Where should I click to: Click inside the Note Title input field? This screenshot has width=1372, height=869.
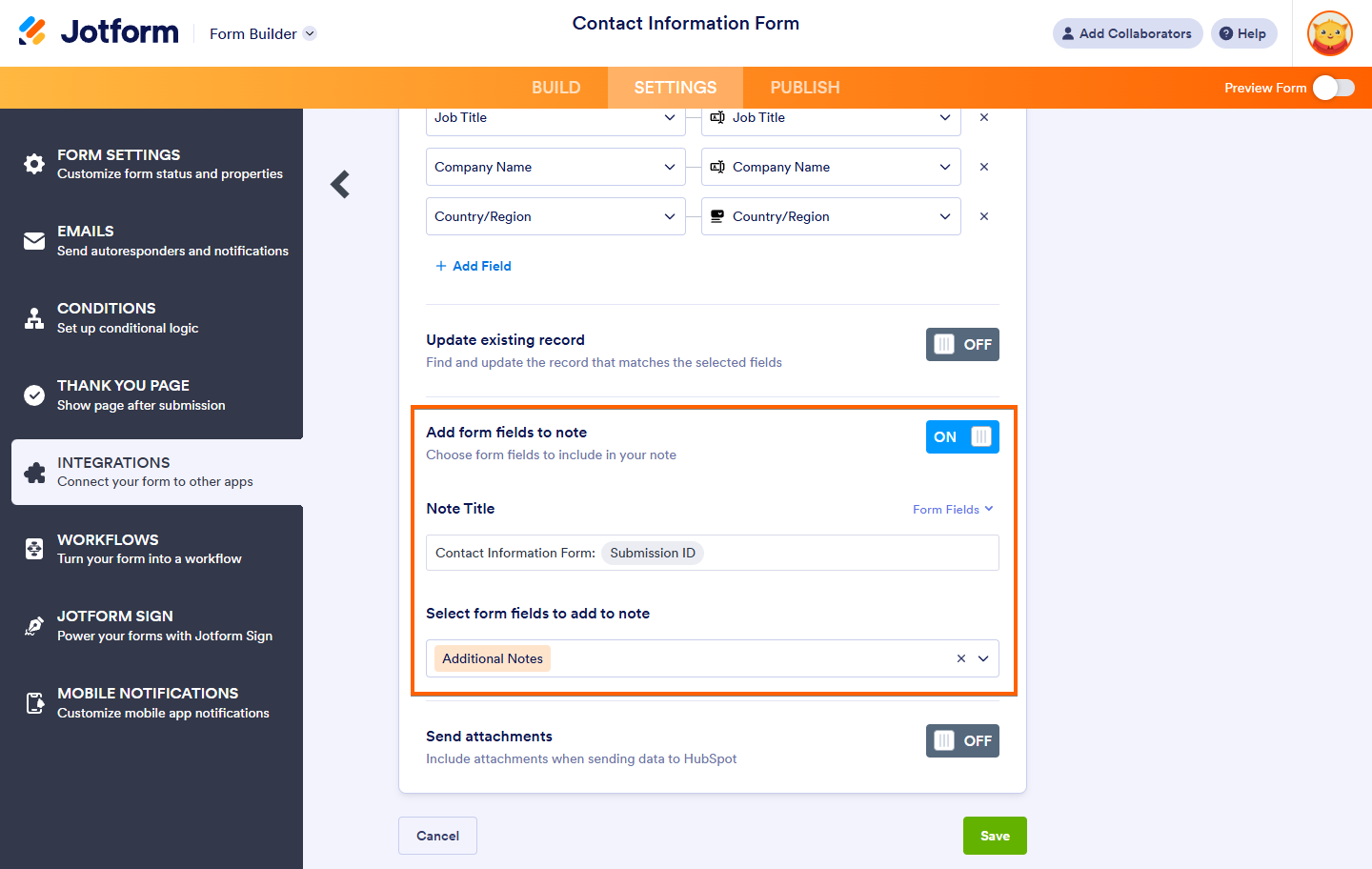713,553
